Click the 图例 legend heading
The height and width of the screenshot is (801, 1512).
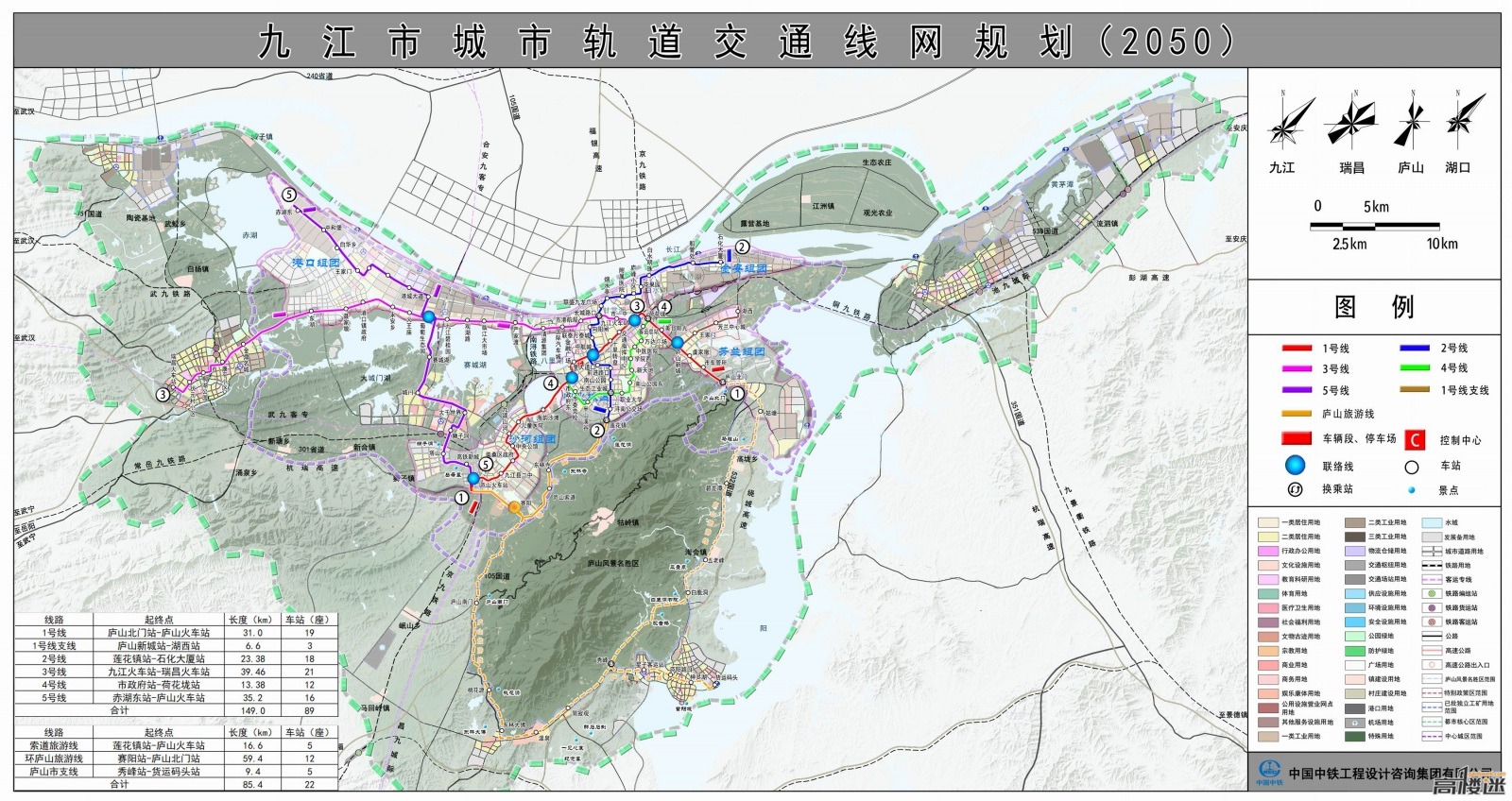(x=1374, y=307)
